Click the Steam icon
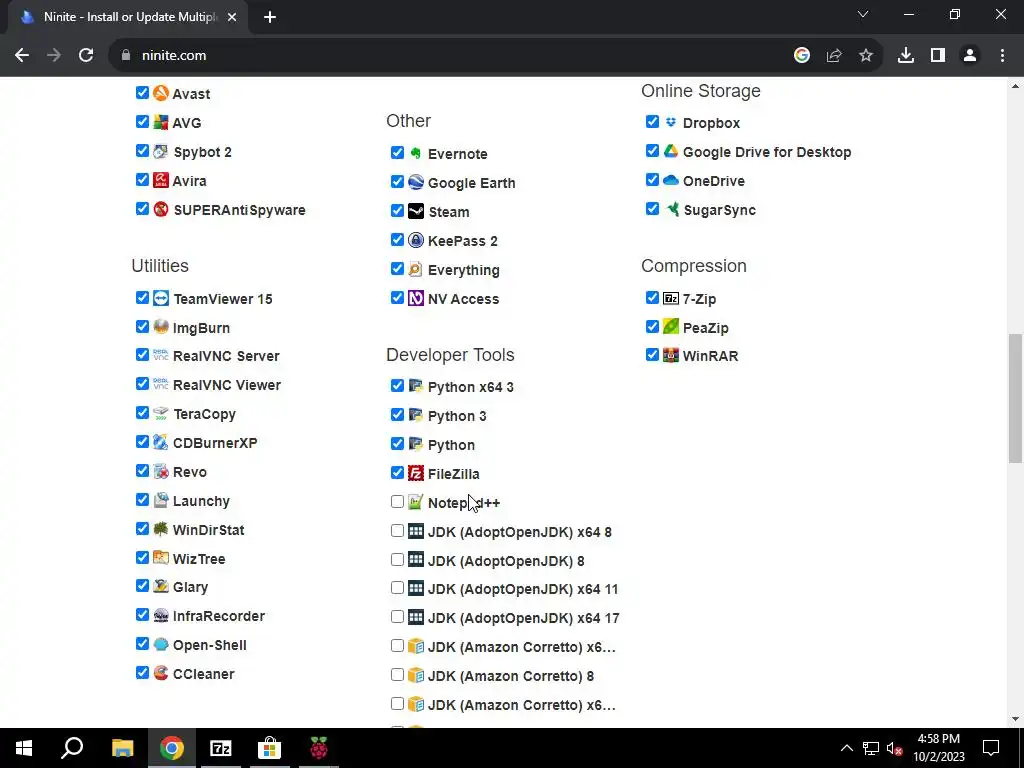The width and height of the screenshot is (1024, 768). 416,211
